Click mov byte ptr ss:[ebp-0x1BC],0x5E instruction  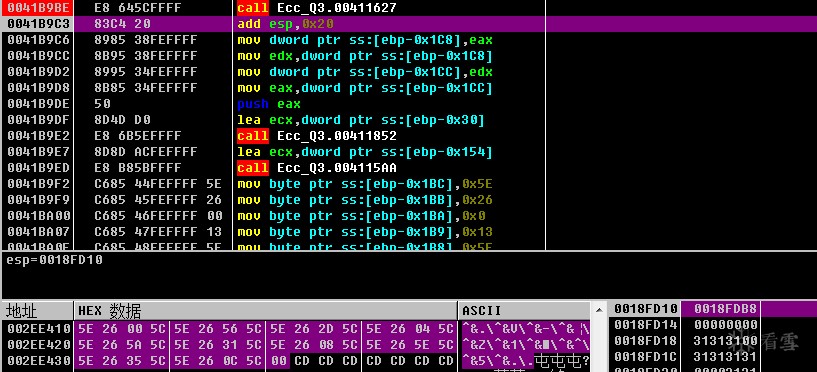click(x=365, y=184)
